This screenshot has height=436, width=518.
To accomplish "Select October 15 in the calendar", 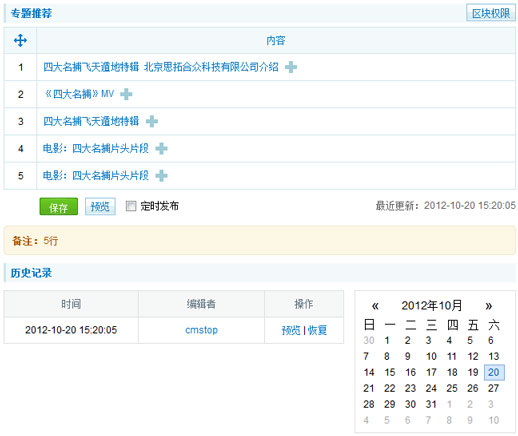I will pos(390,372).
